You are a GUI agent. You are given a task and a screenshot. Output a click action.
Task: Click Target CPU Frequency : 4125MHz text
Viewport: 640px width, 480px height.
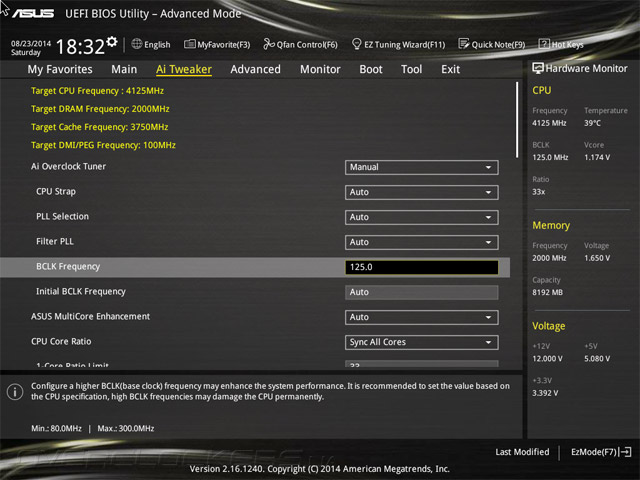(97, 91)
